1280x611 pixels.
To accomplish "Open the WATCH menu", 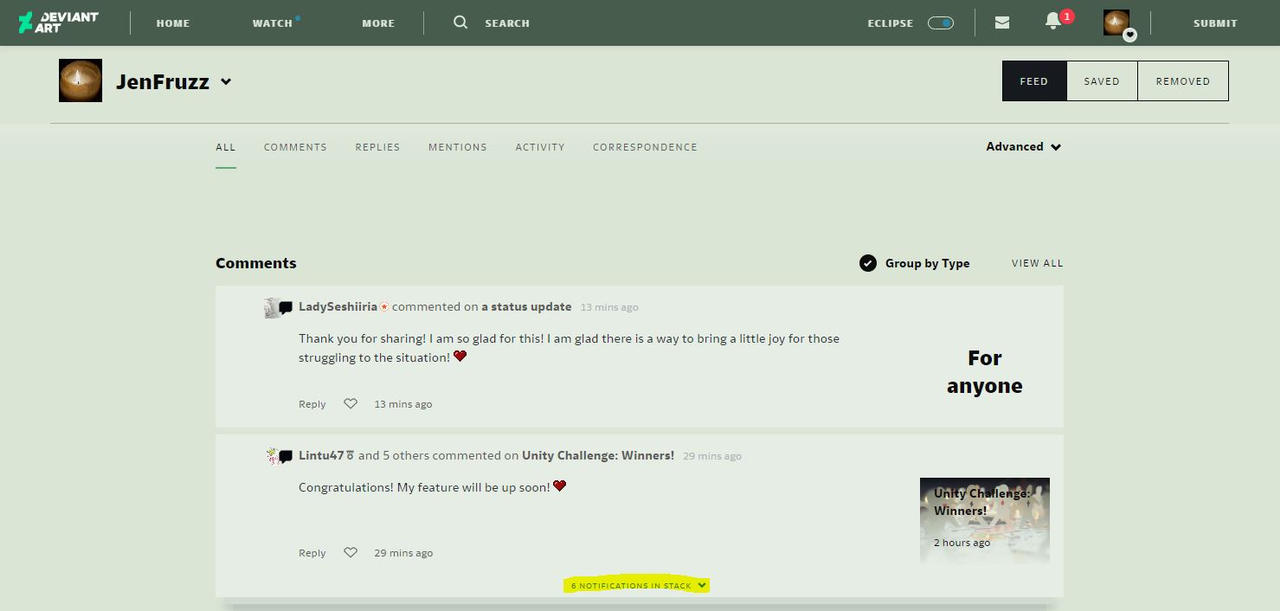I will point(271,22).
